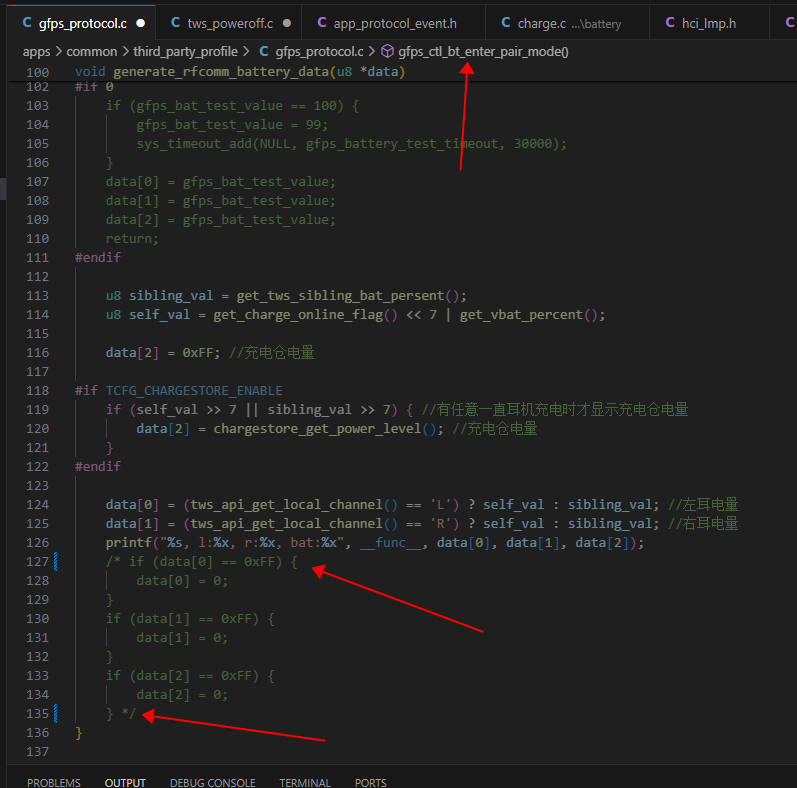Click the C file icon on gfps_protocol.c tab
Screen dimensions: 797x788
[27, 22]
